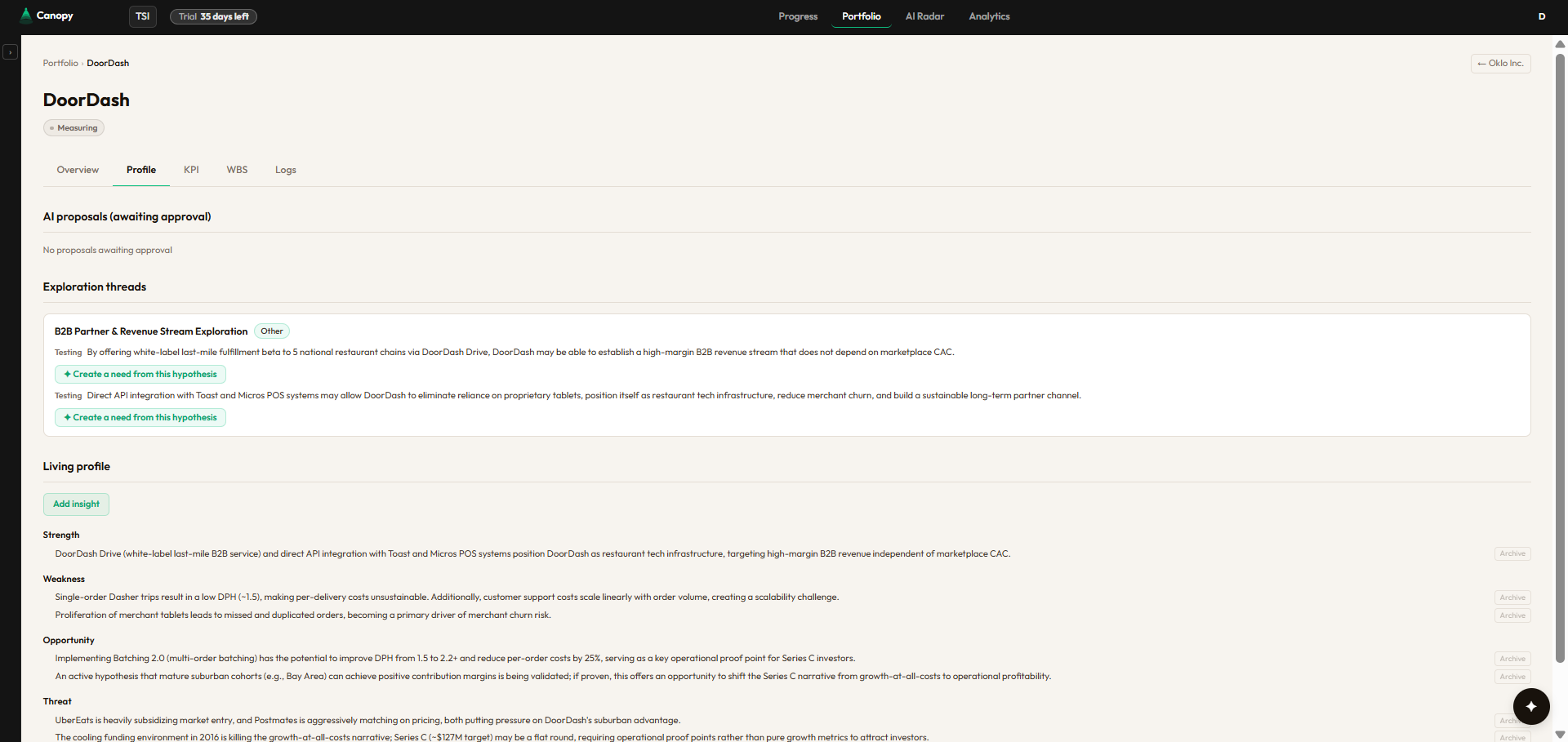Click the AI proposals (awaiting approval) heading
This screenshot has width=1568, height=742.
(x=127, y=216)
